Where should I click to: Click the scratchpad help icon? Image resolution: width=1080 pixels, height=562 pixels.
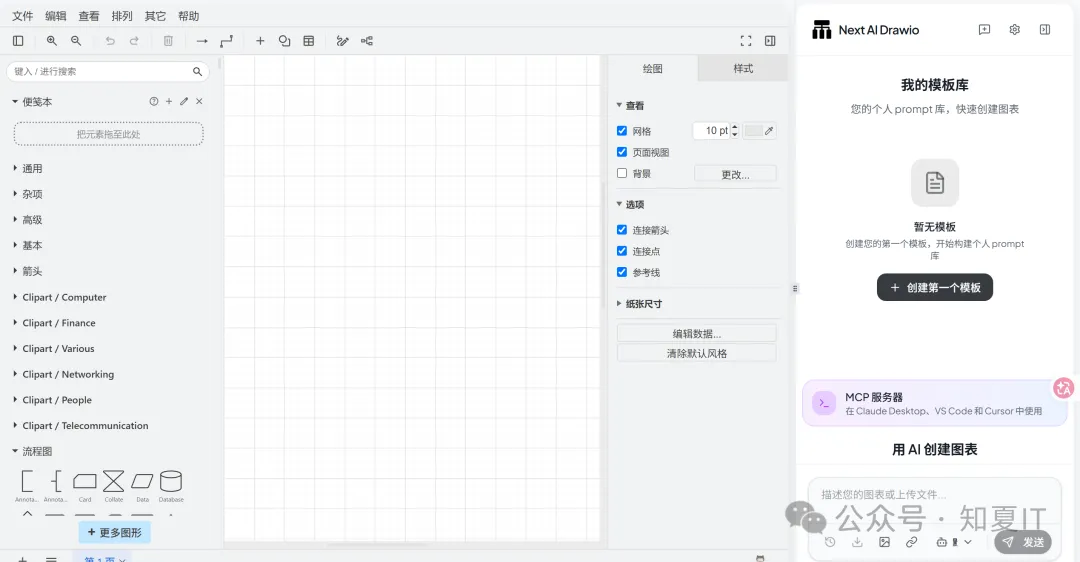[154, 101]
